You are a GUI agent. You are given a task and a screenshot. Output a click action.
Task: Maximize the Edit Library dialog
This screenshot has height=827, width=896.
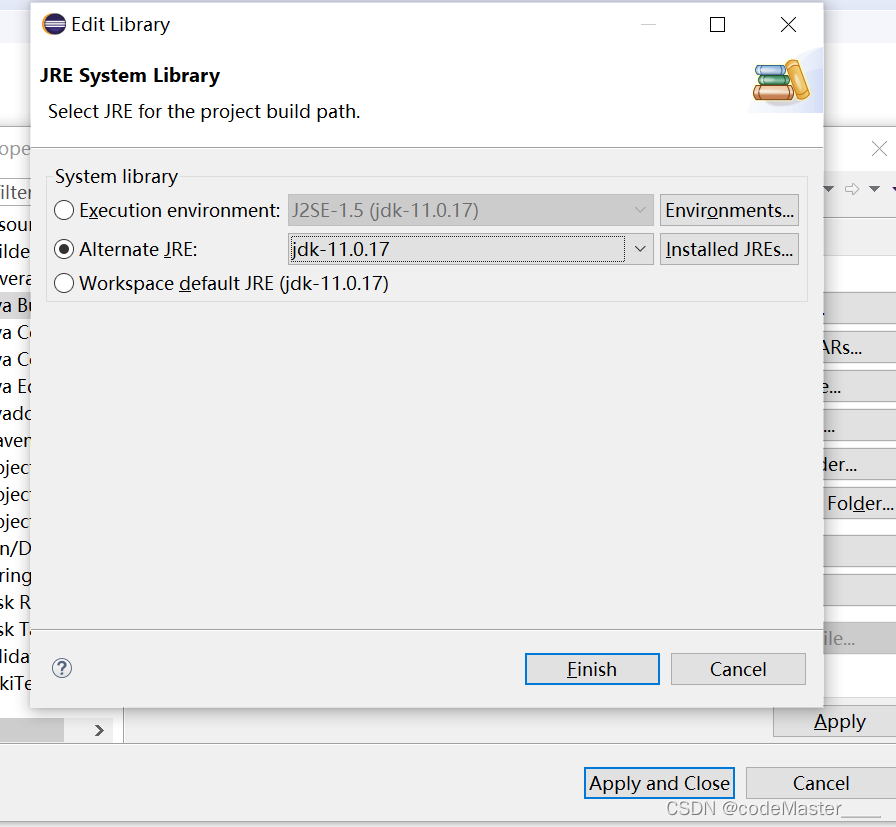pyautogui.click(x=717, y=25)
